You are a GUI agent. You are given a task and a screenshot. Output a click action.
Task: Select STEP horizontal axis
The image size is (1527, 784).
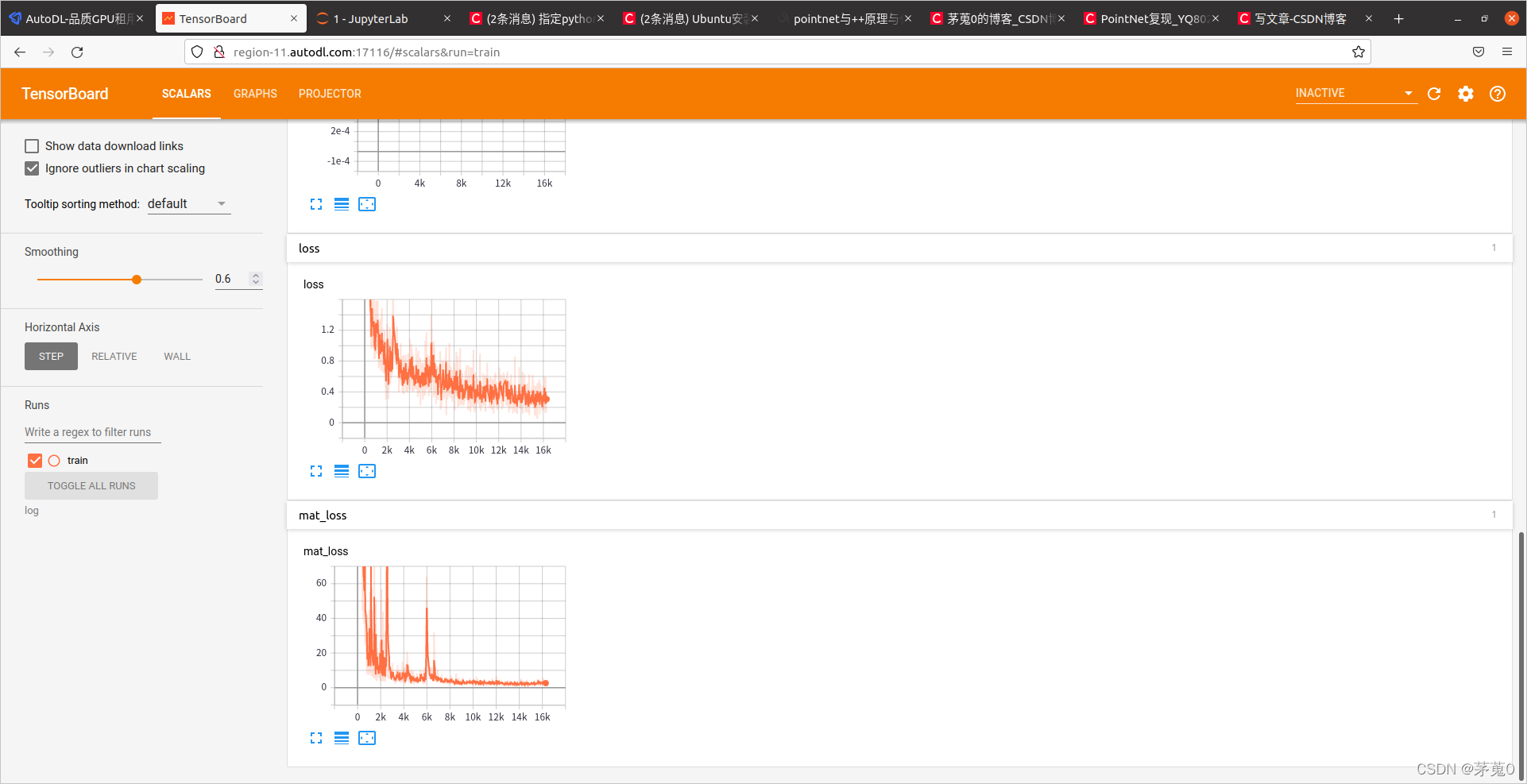pyautogui.click(x=51, y=356)
